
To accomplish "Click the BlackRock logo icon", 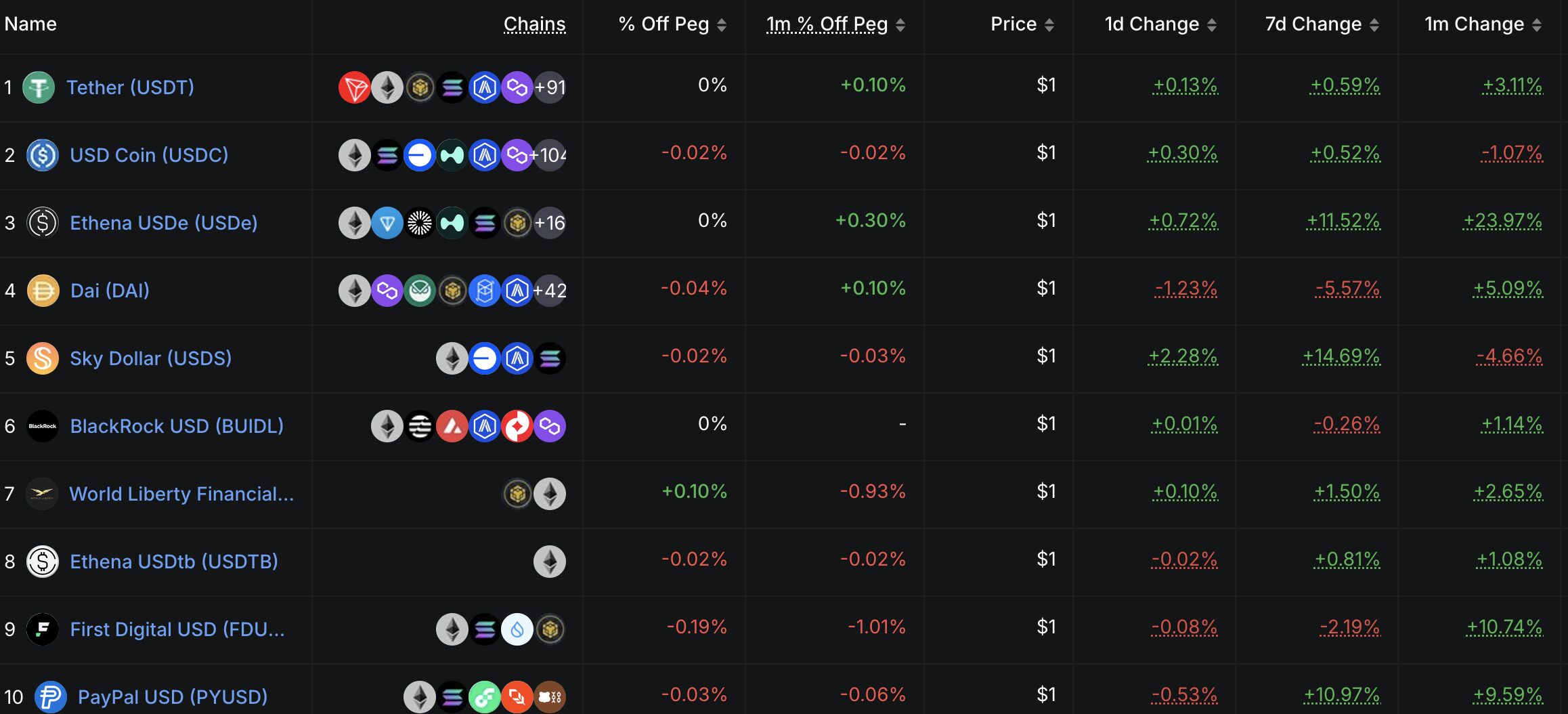I will pos(43,426).
